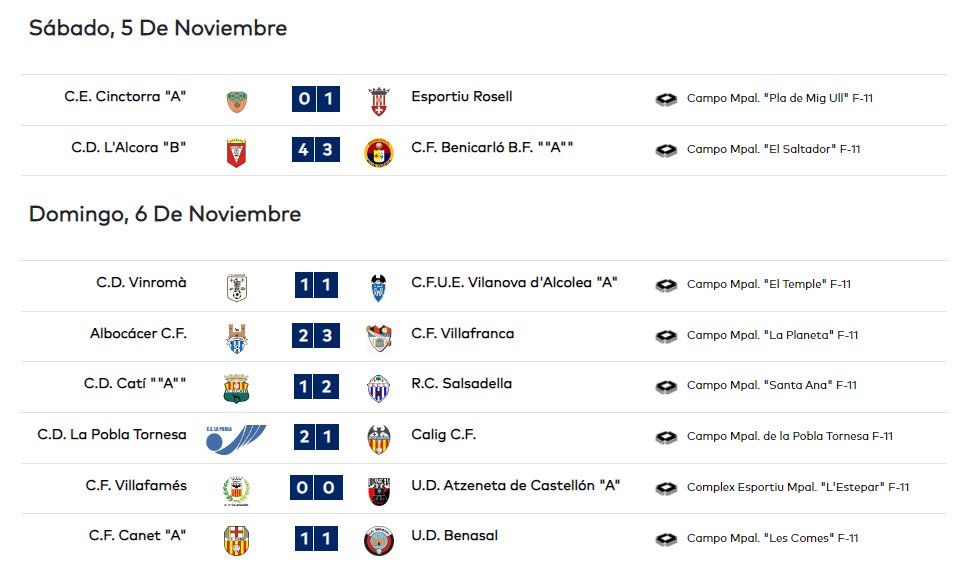The image size is (964, 564).
Task: Open the 4-3 score of L'Alcora vs Benicarló
Action: (315, 149)
